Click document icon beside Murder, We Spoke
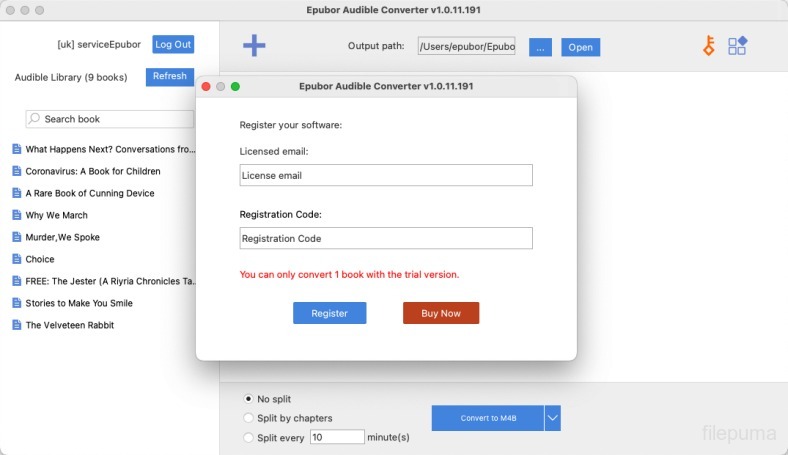This screenshot has height=455, width=788. [x=17, y=237]
